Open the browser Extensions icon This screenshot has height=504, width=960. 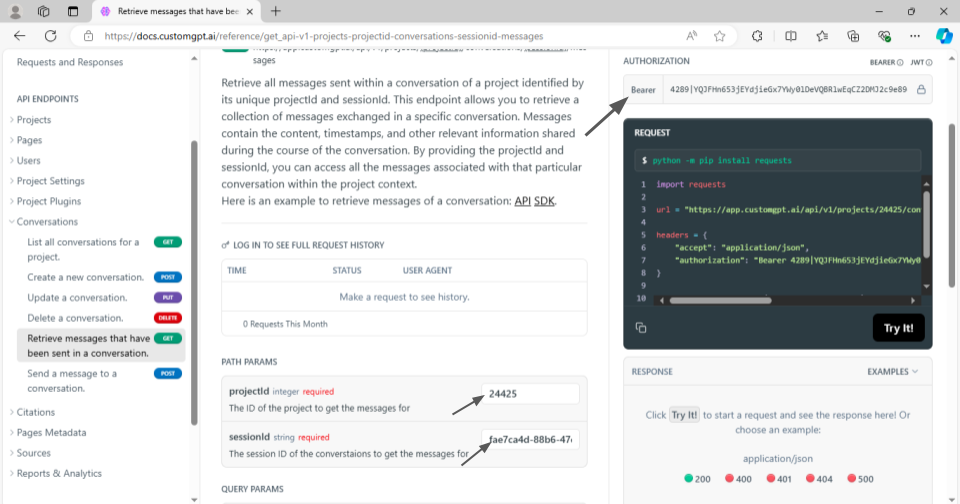click(x=757, y=36)
